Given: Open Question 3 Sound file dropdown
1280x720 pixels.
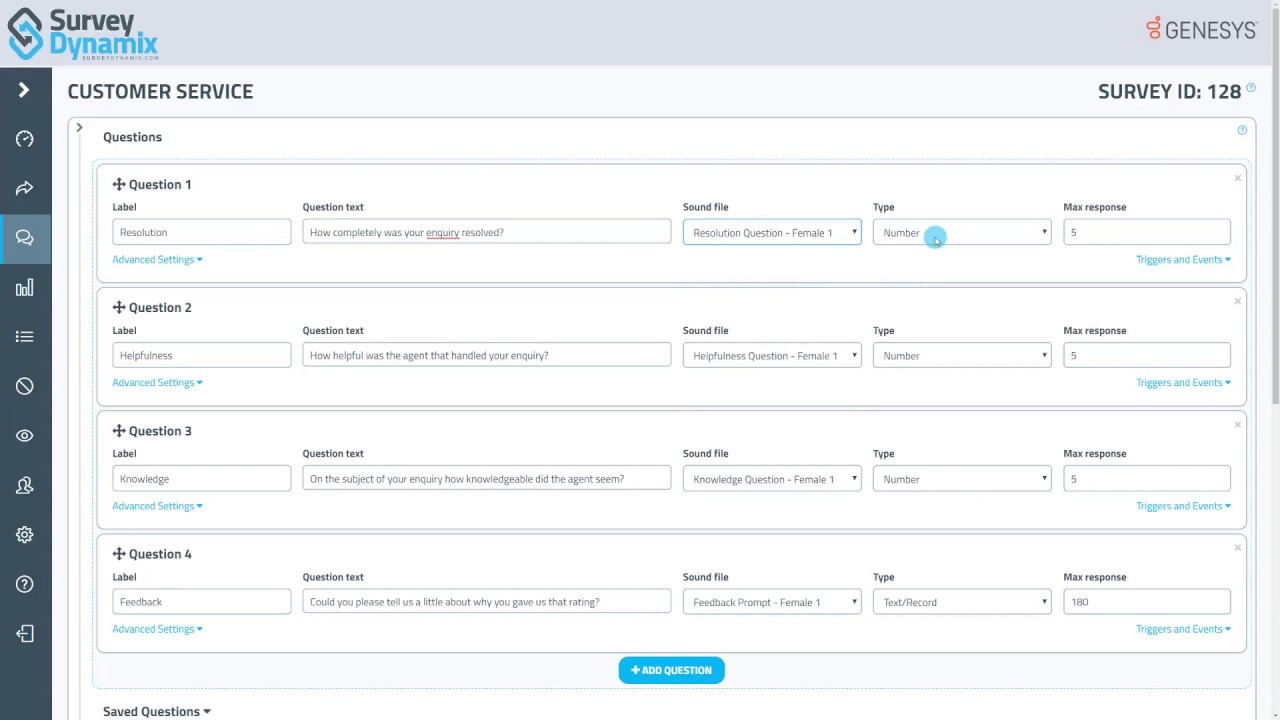Looking at the screenshot, I should pos(772,479).
